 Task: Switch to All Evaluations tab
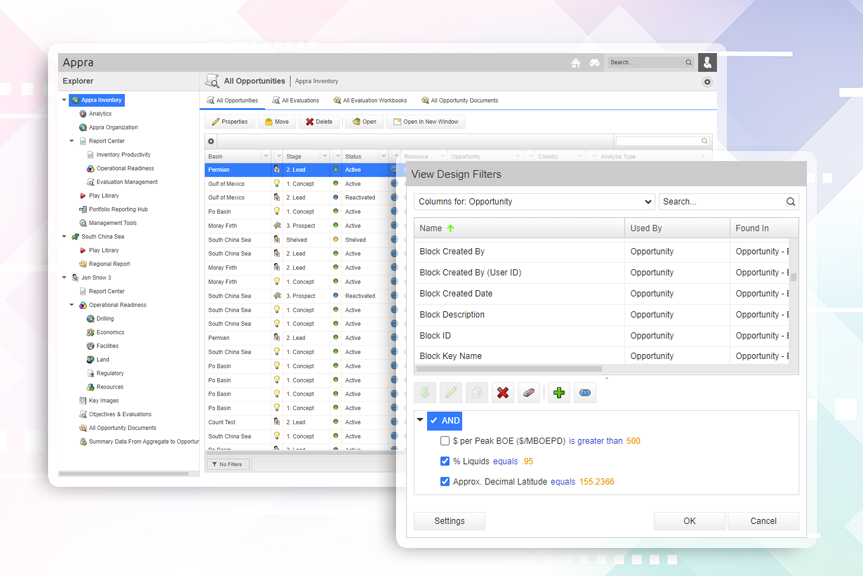coord(295,101)
